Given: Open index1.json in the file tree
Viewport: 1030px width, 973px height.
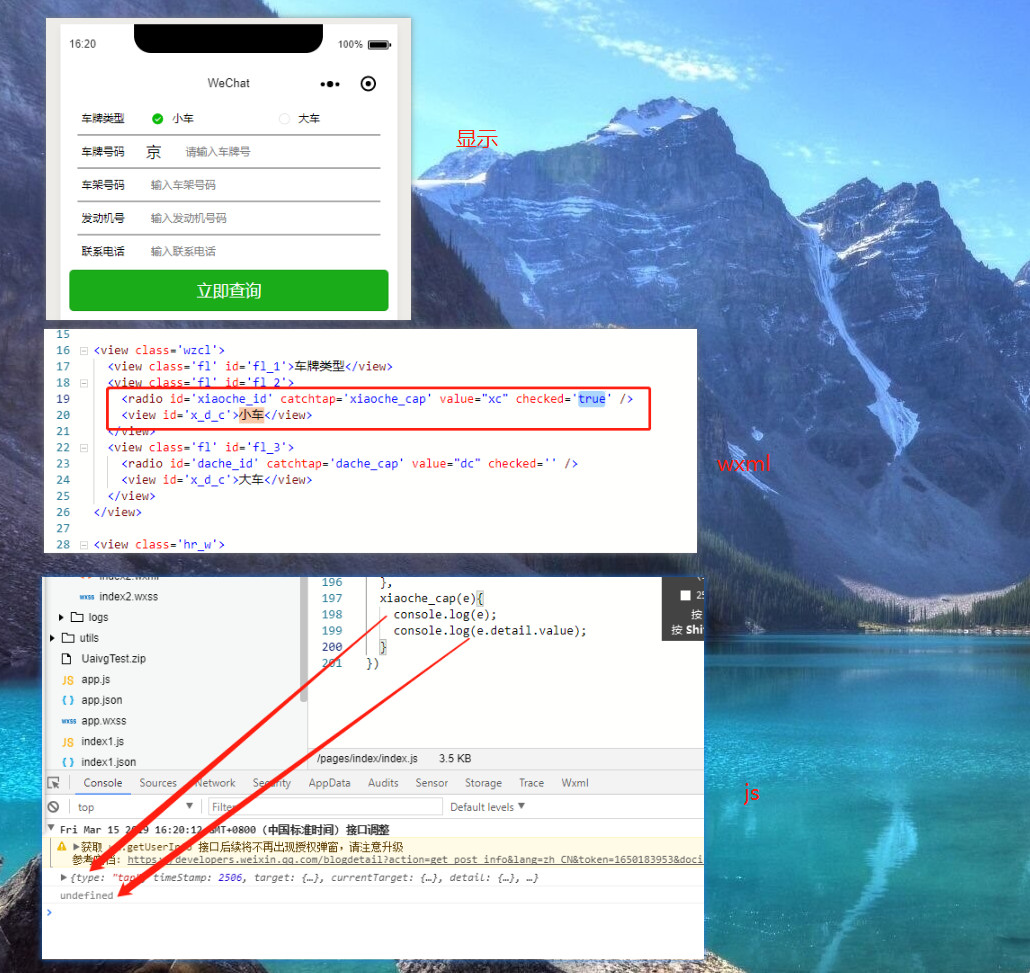Looking at the screenshot, I should click(x=108, y=762).
